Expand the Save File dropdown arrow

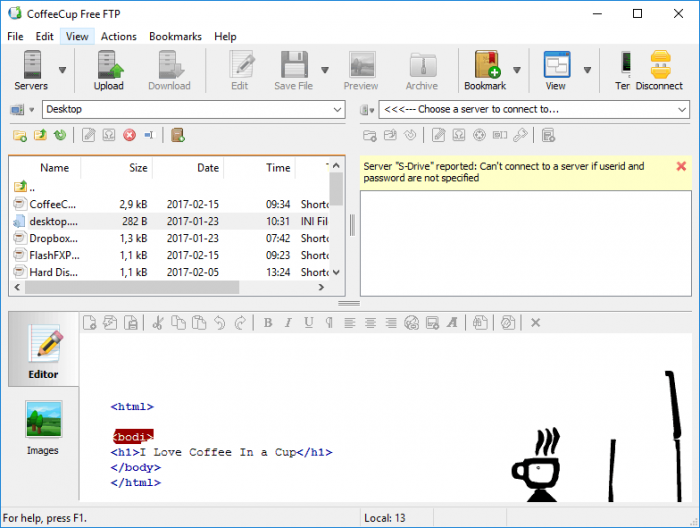(325, 70)
